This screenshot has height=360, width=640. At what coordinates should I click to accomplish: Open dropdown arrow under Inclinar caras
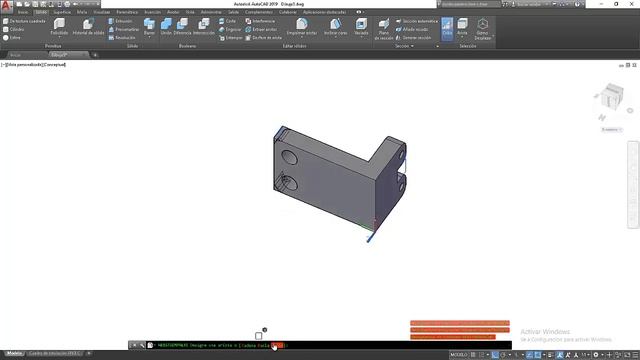click(x=336, y=37)
